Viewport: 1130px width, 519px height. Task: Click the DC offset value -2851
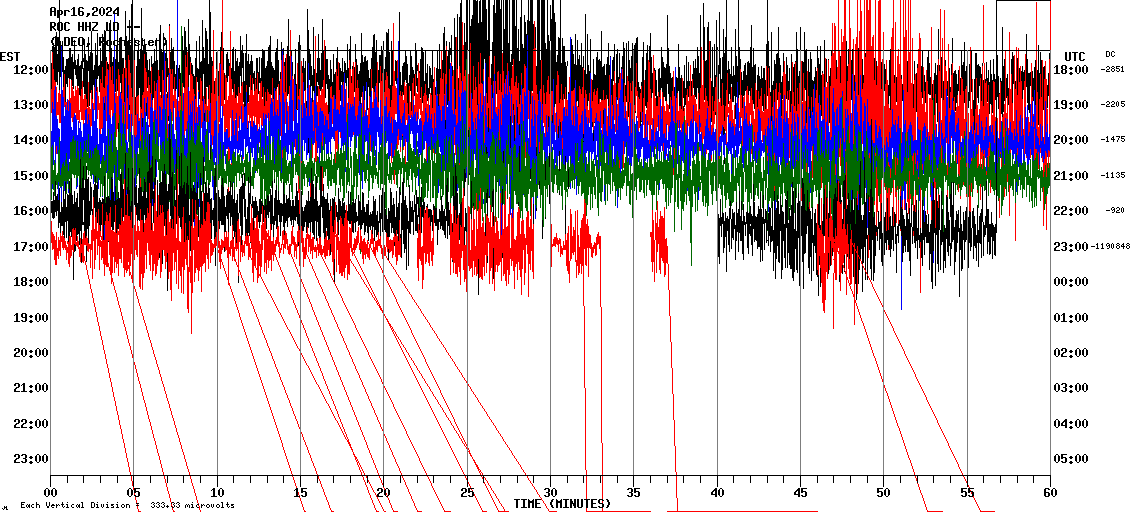click(1112, 69)
